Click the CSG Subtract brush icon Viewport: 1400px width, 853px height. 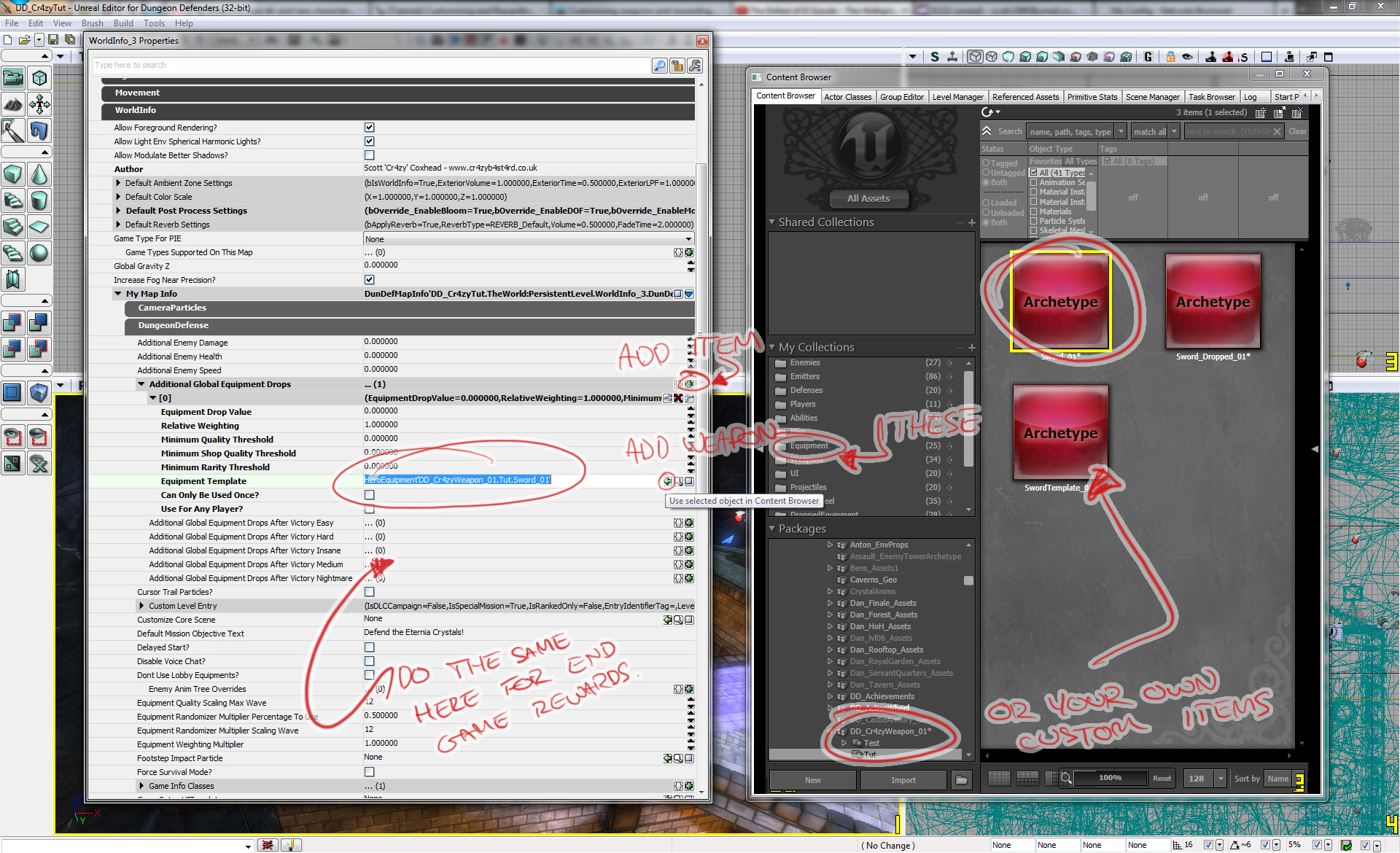click(x=39, y=322)
